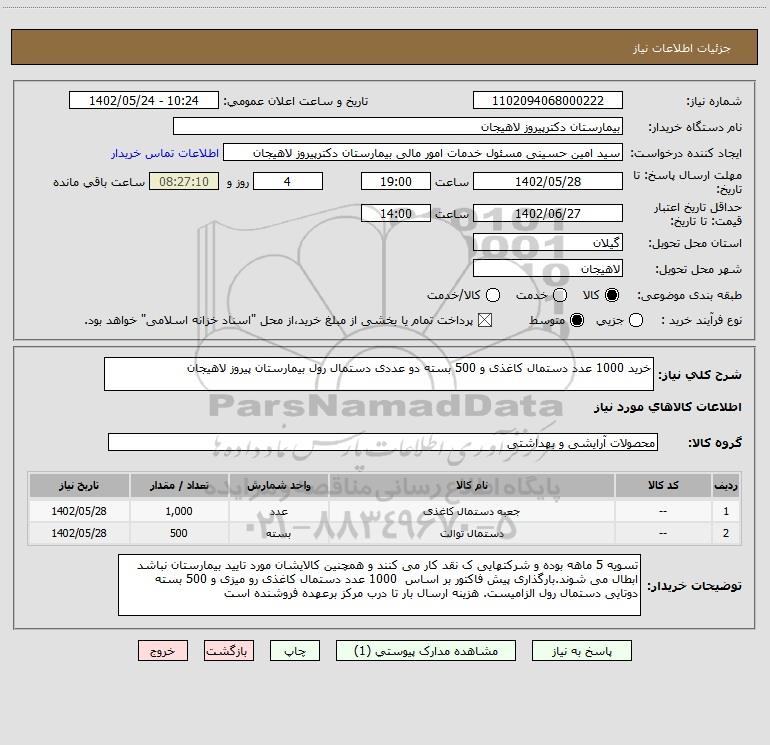Select the دستمال توالت table row
The width and height of the screenshot is (770, 745).
(385, 533)
